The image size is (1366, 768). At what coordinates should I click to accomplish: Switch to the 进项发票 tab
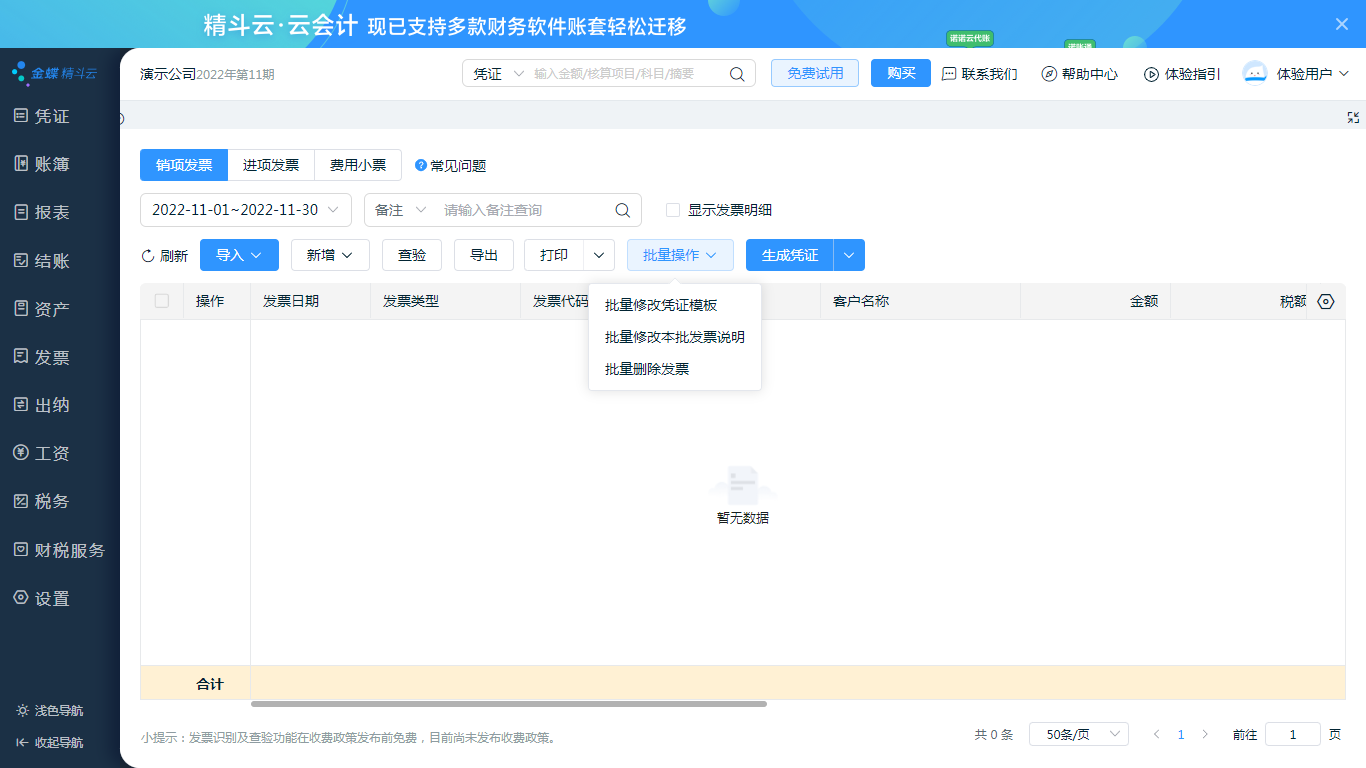pos(271,165)
